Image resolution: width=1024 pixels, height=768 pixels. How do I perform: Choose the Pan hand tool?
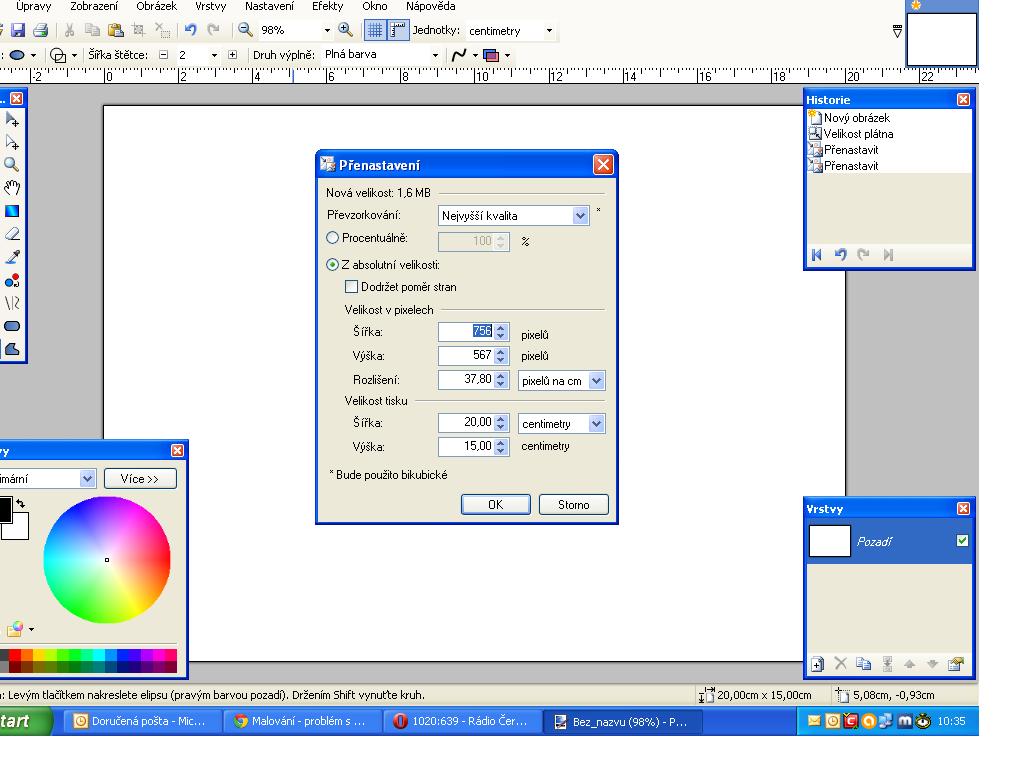click(12, 188)
